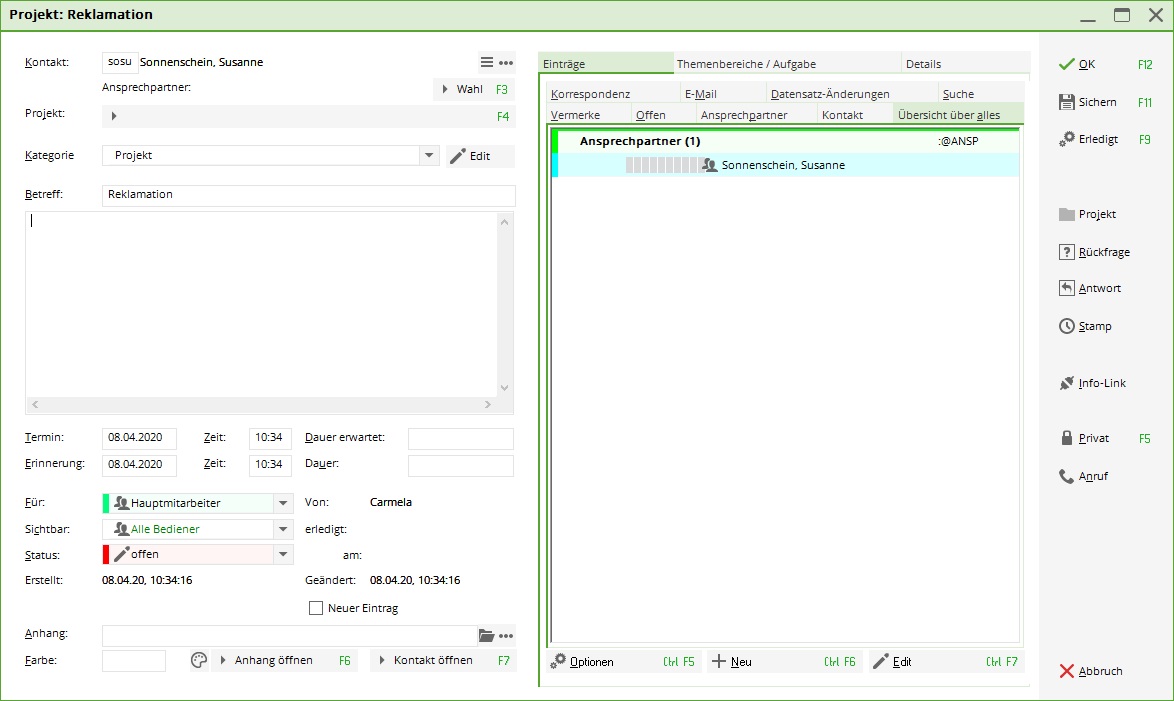Screen dimensions: 1174x701
Task: Toggle the Privat lock icon
Action: tap(1066, 438)
